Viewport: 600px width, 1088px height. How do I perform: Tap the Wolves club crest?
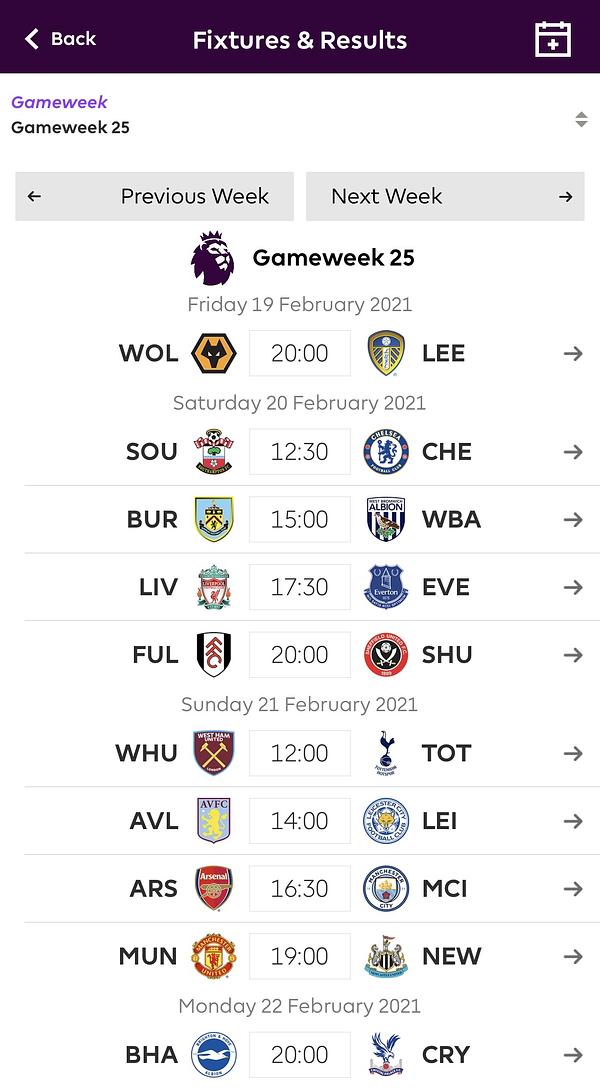pos(214,353)
